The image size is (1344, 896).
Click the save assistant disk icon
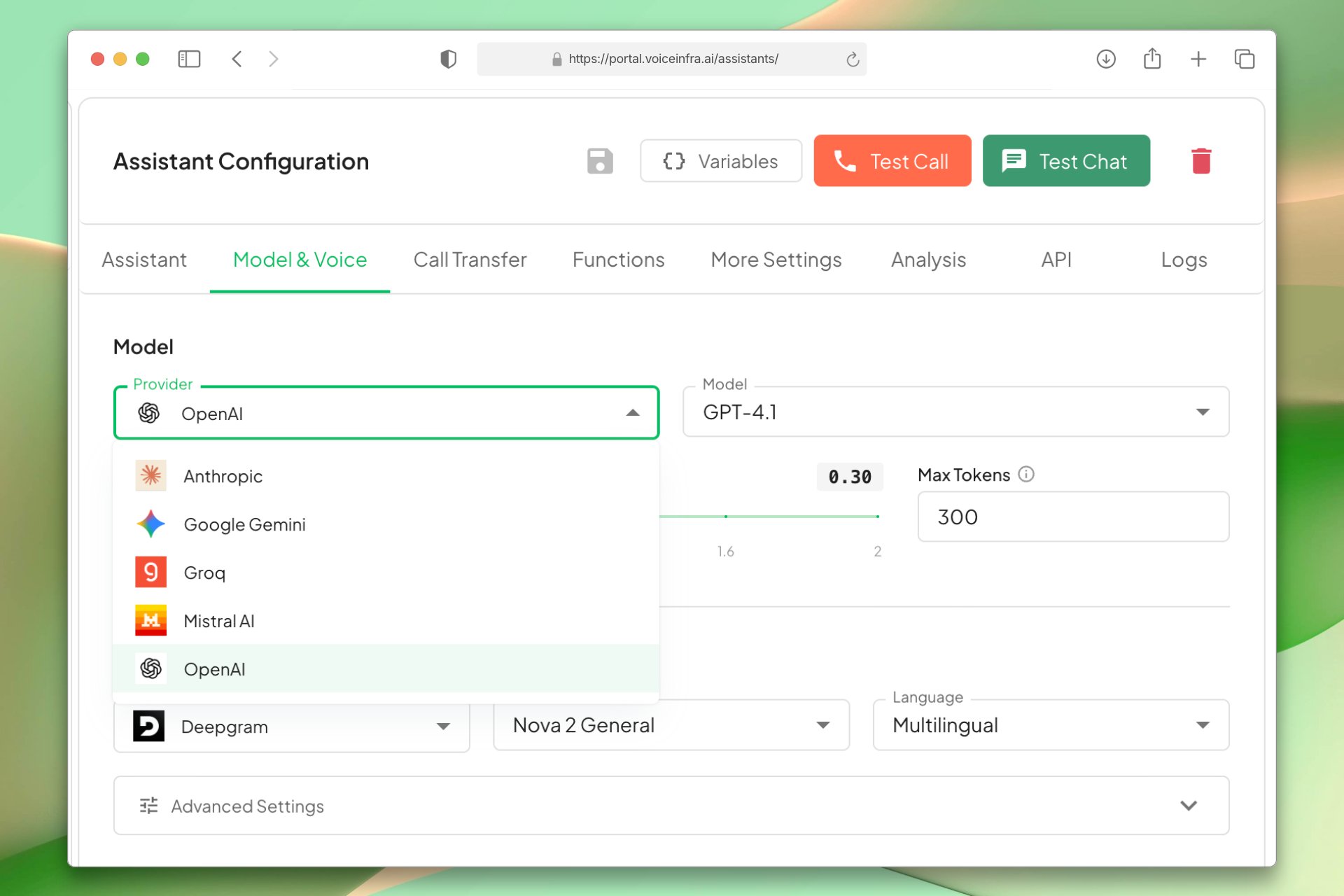[x=600, y=161]
